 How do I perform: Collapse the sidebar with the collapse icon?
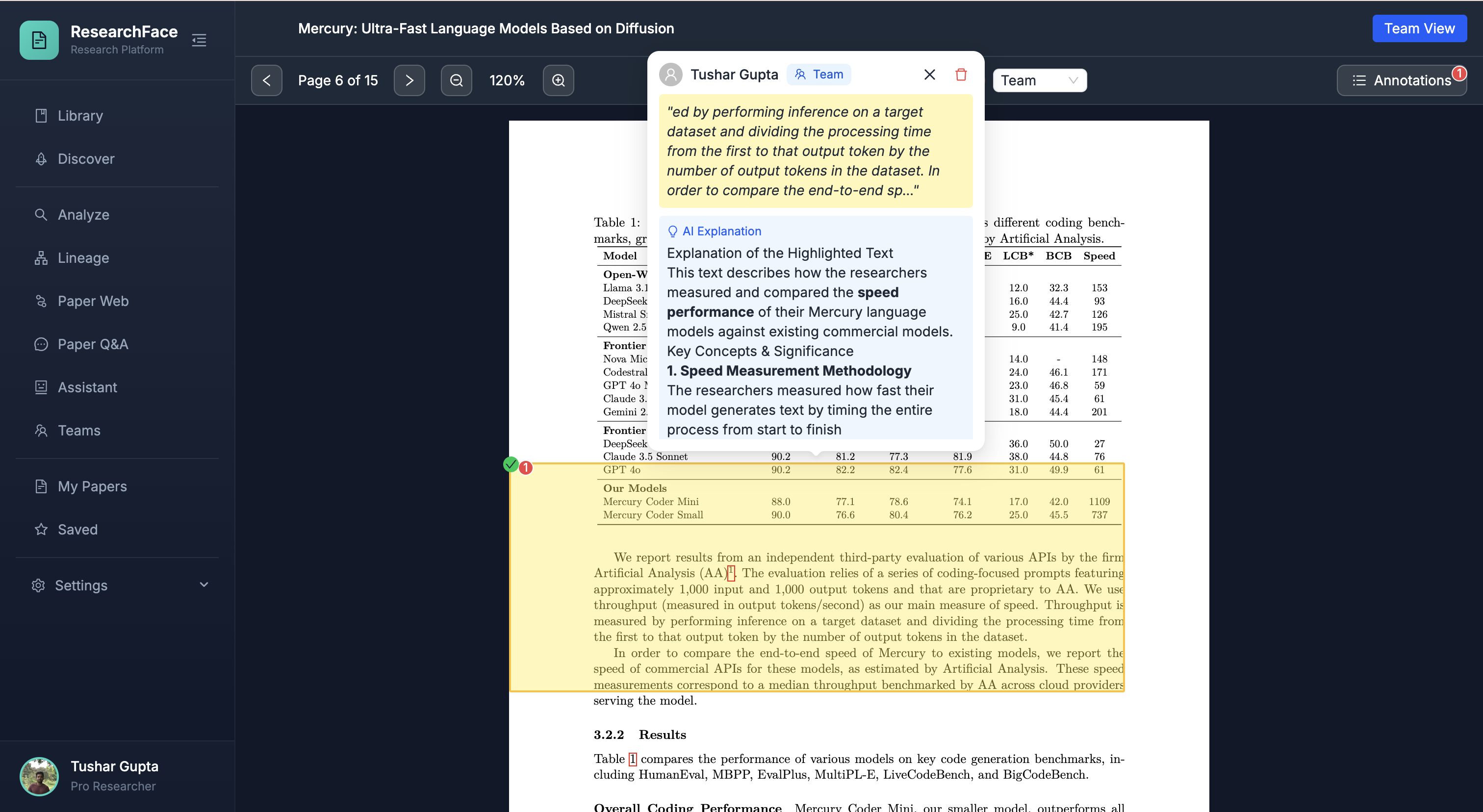(x=199, y=40)
